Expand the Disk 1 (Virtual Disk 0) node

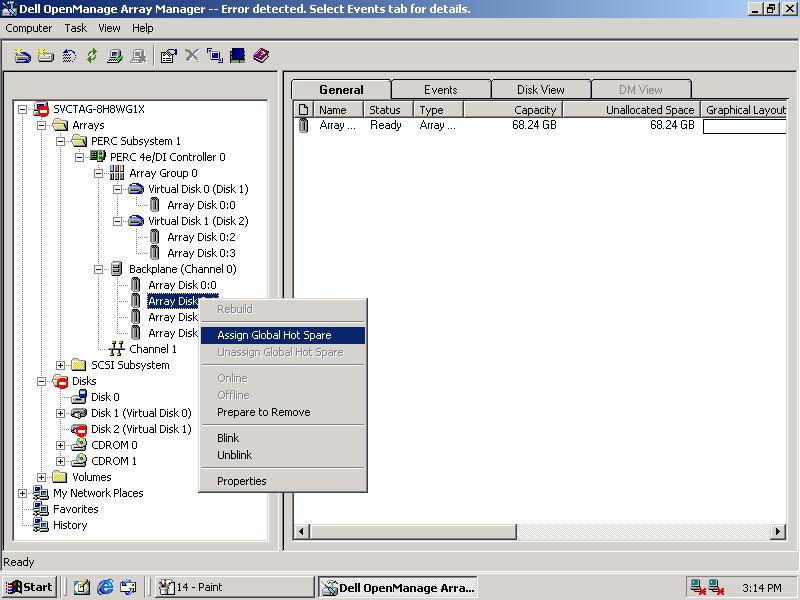(61, 413)
